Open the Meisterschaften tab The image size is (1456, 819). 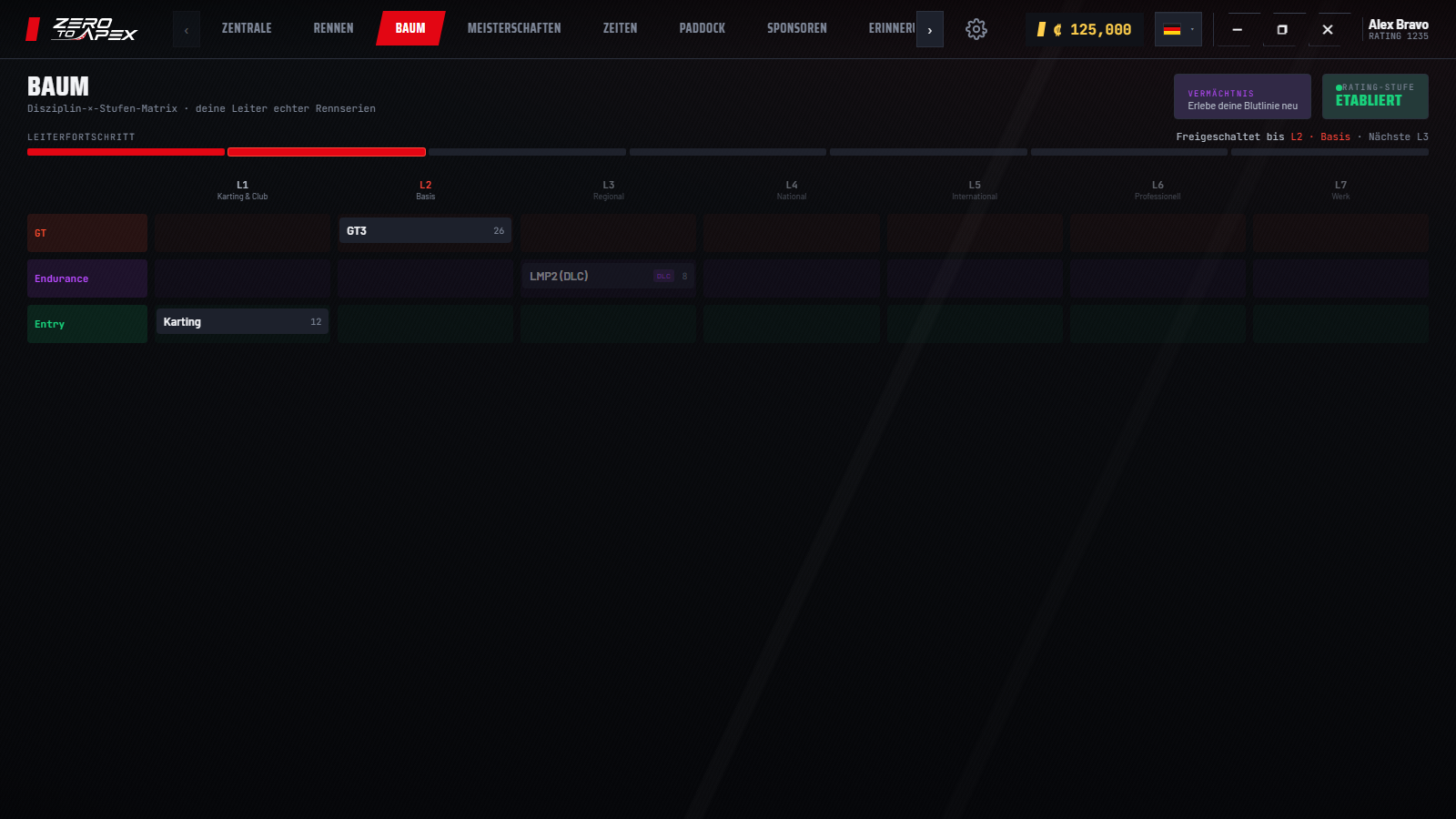tap(514, 28)
